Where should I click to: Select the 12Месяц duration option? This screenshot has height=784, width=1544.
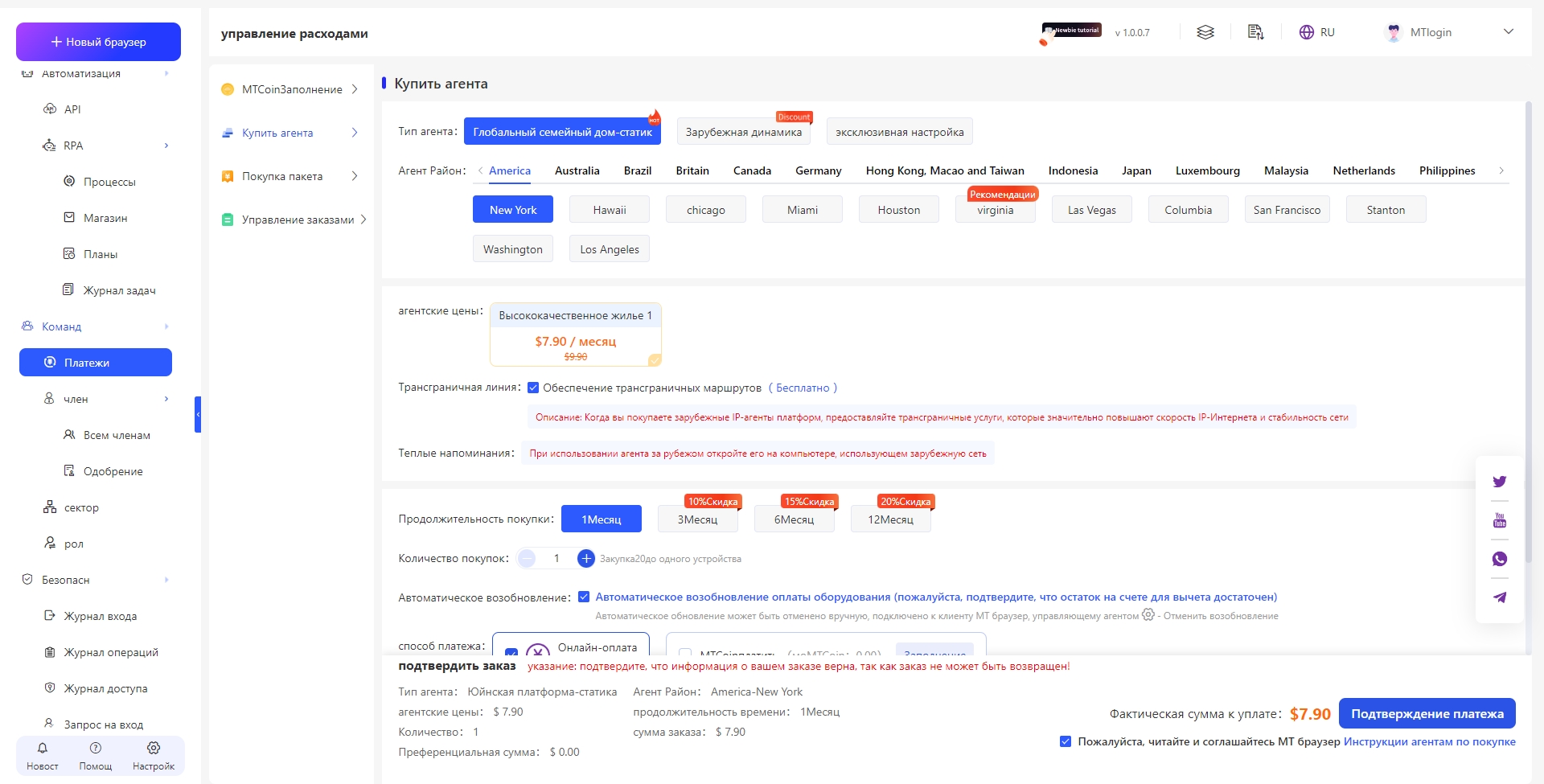tap(890, 519)
